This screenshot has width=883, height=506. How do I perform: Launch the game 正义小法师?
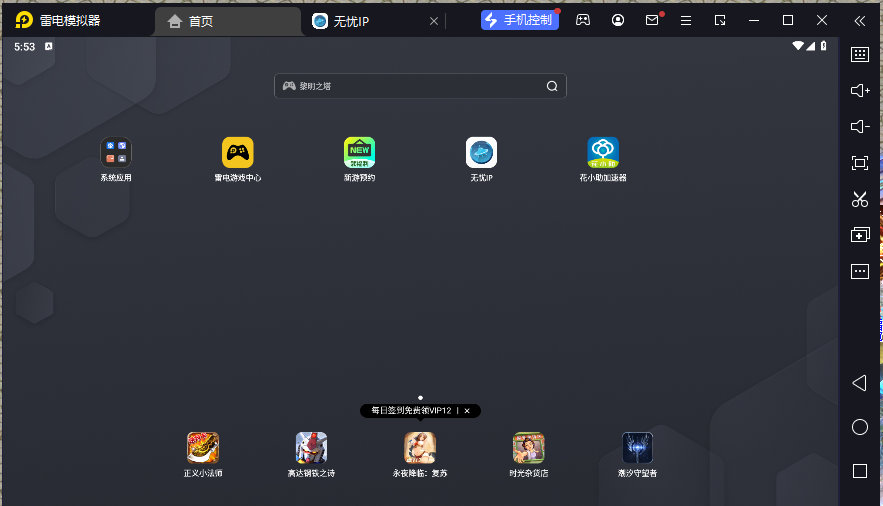click(x=203, y=447)
